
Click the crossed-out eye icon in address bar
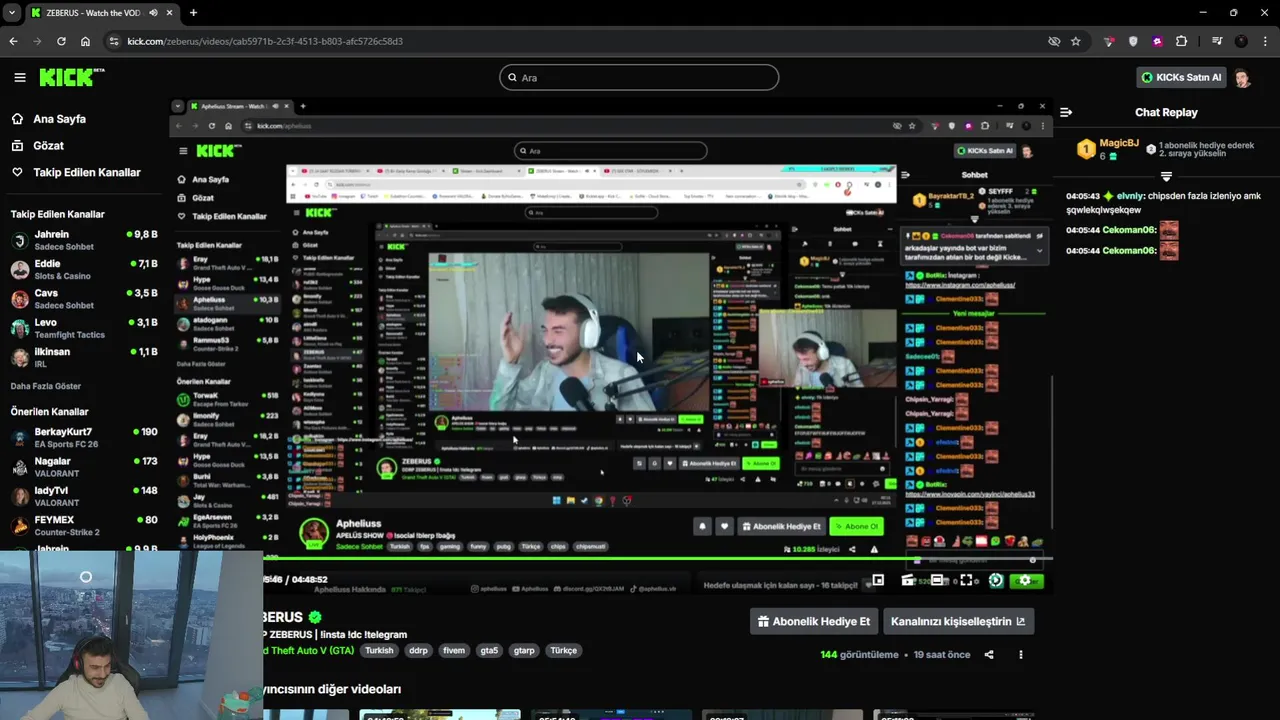click(1054, 41)
